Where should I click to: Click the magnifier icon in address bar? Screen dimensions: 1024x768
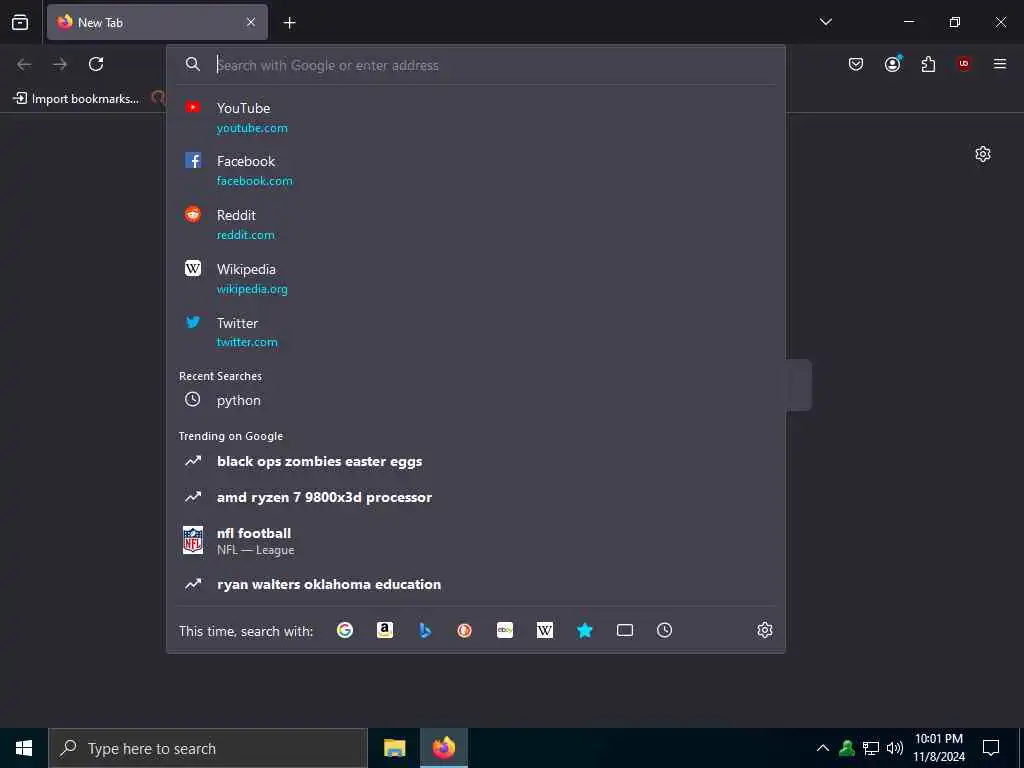click(x=193, y=64)
